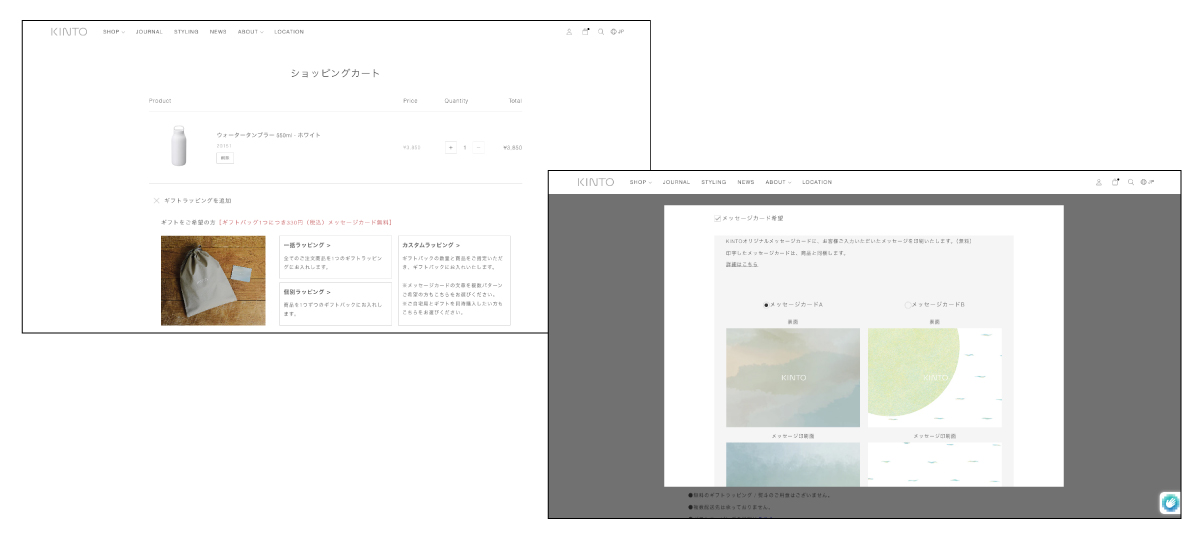Open LOCATION in the cart window
The width and height of the screenshot is (1200, 535).
(x=289, y=32)
